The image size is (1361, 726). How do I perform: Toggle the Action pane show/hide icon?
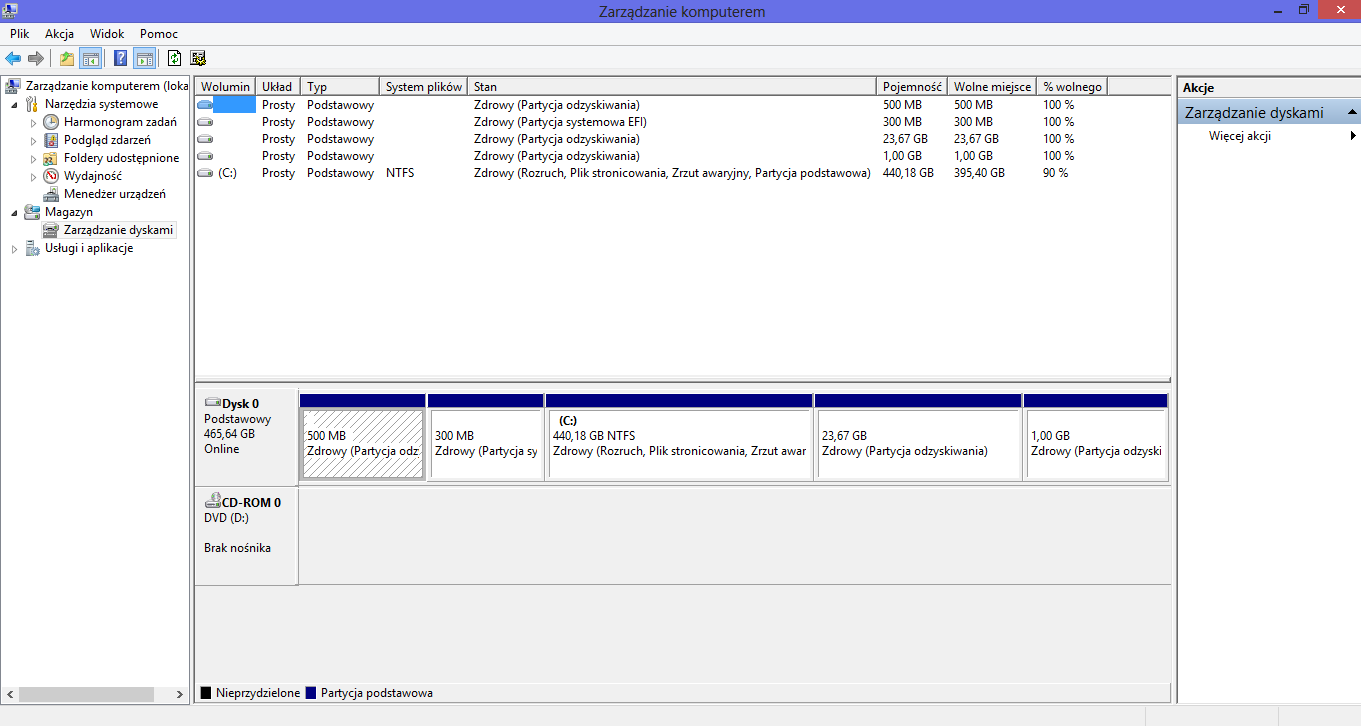(x=144, y=58)
